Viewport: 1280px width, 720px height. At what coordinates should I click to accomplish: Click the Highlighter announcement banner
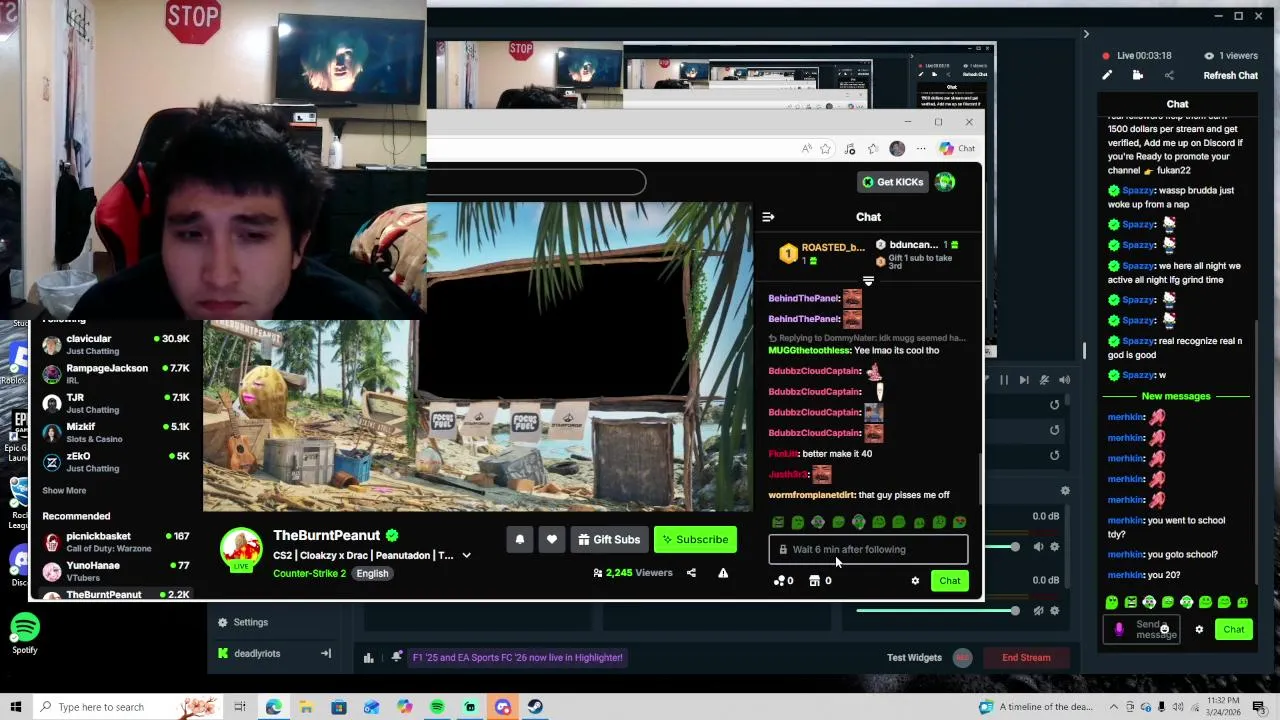click(517, 658)
